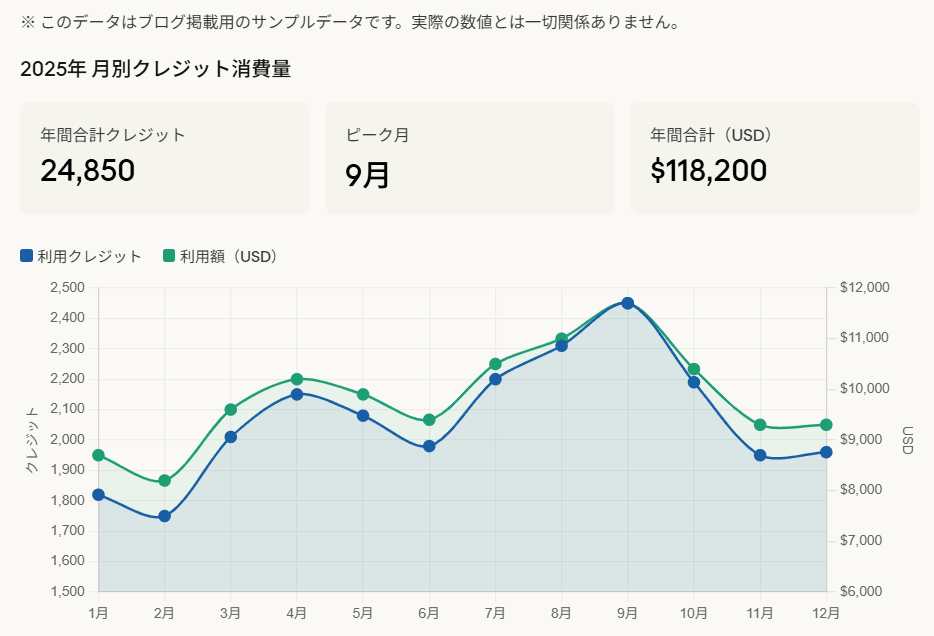Image resolution: width=934 pixels, height=636 pixels.
Task: Click the green USD point for 3月
Action: (x=231, y=409)
